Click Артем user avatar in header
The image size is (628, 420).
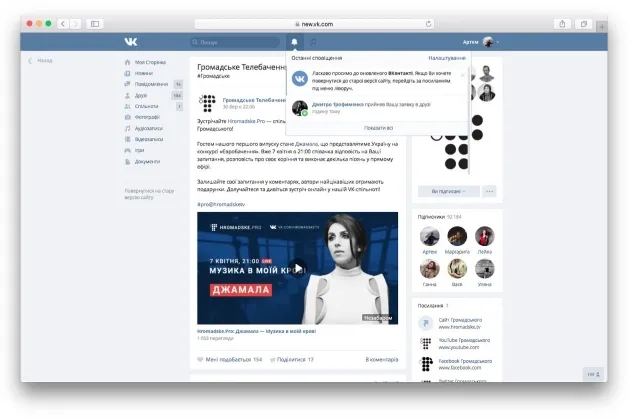488,42
